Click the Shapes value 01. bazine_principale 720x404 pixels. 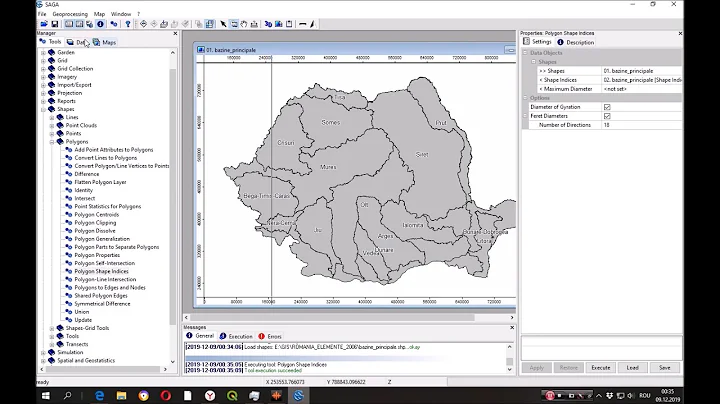click(x=642, y=71)
